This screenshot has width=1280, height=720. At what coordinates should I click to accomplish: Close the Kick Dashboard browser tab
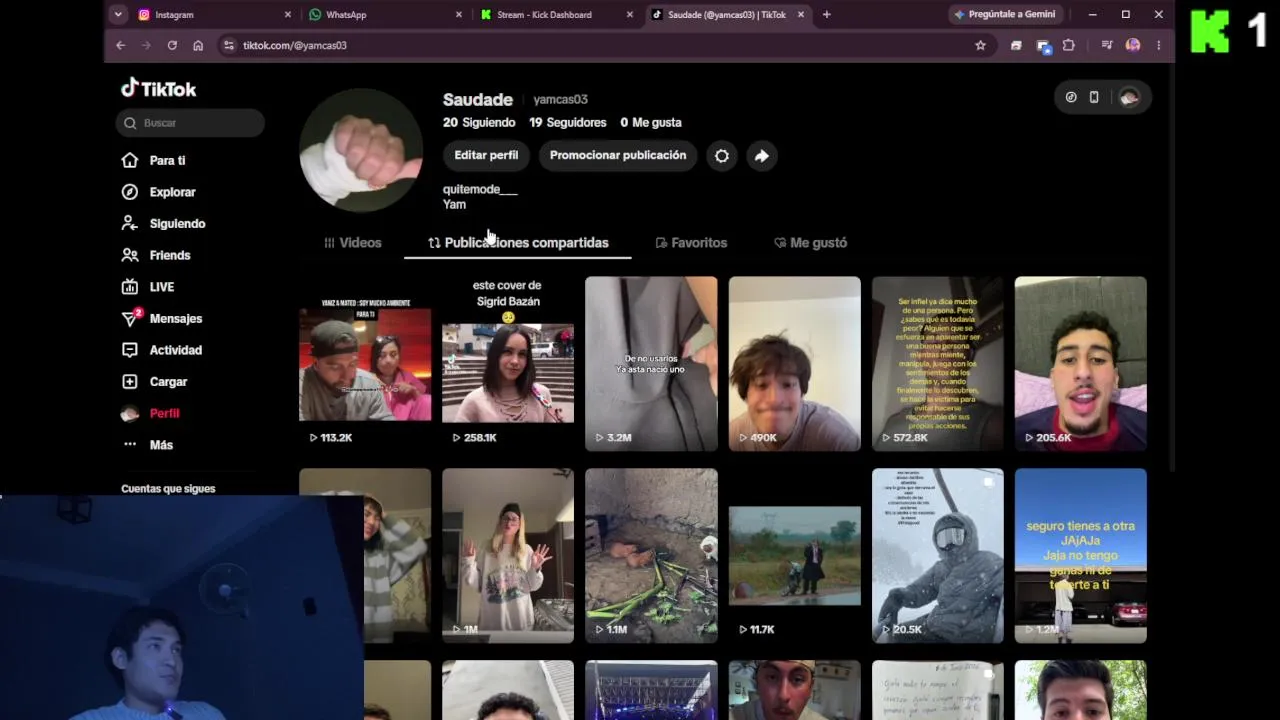(x=630, y=15)
